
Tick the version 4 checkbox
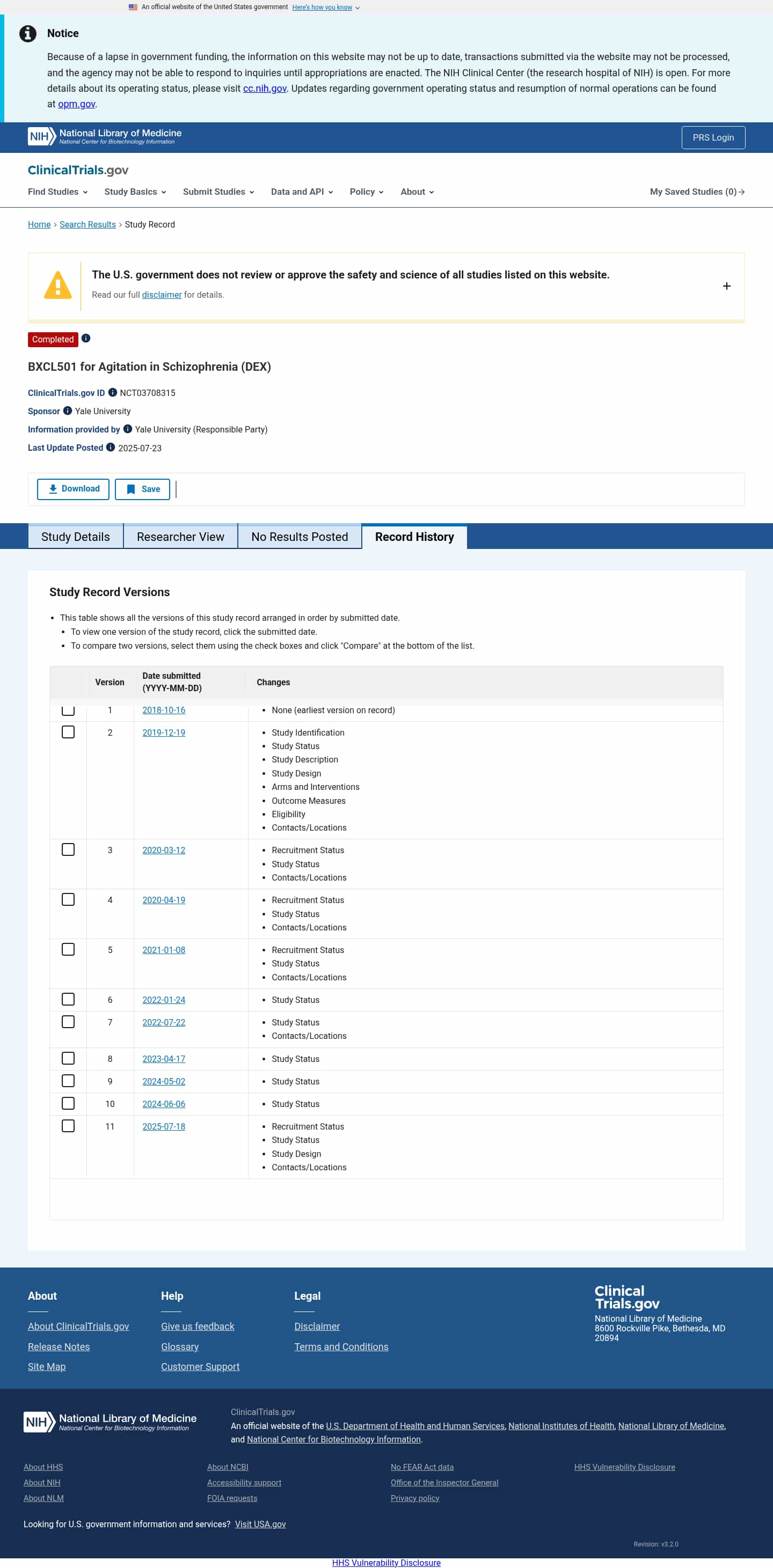(68, 900)
